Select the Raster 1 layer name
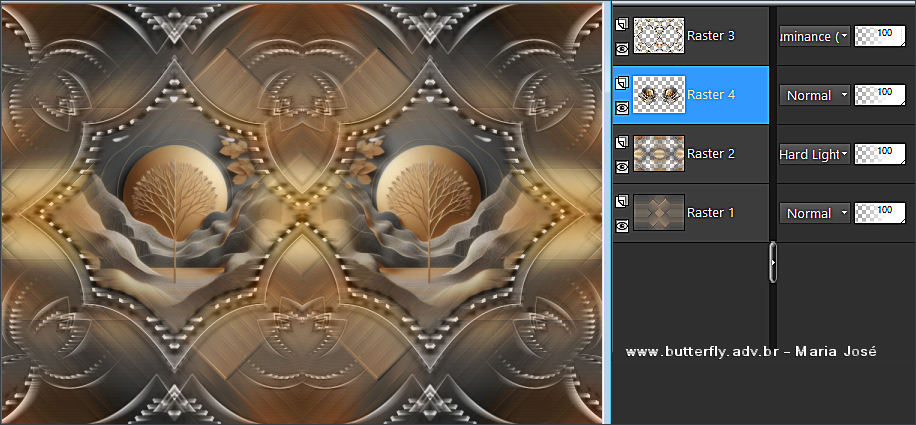The width and height of the screenshot is (916, 425). click(711, 212)
